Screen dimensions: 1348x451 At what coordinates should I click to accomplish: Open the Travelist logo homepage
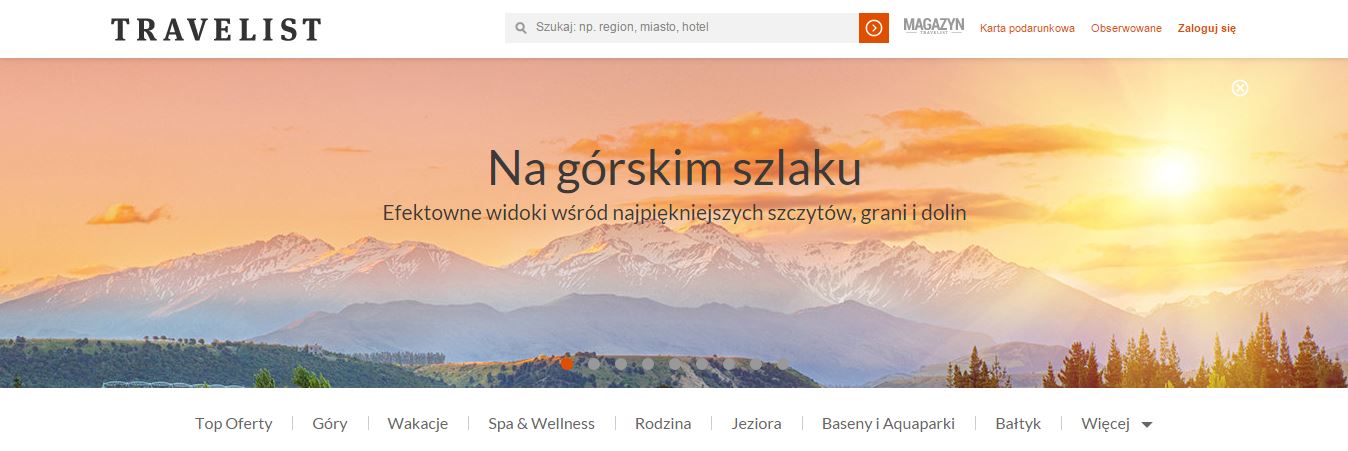tap(216, 29)
